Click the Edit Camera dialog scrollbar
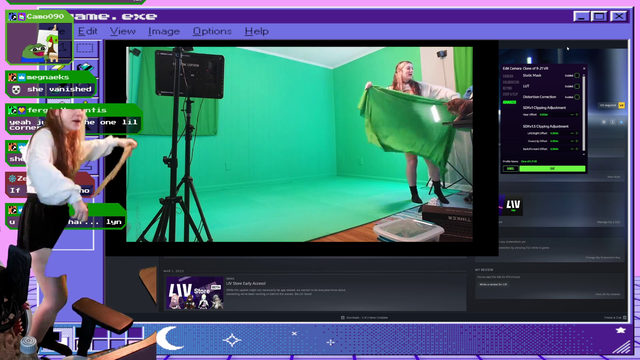 click(584, 113)
